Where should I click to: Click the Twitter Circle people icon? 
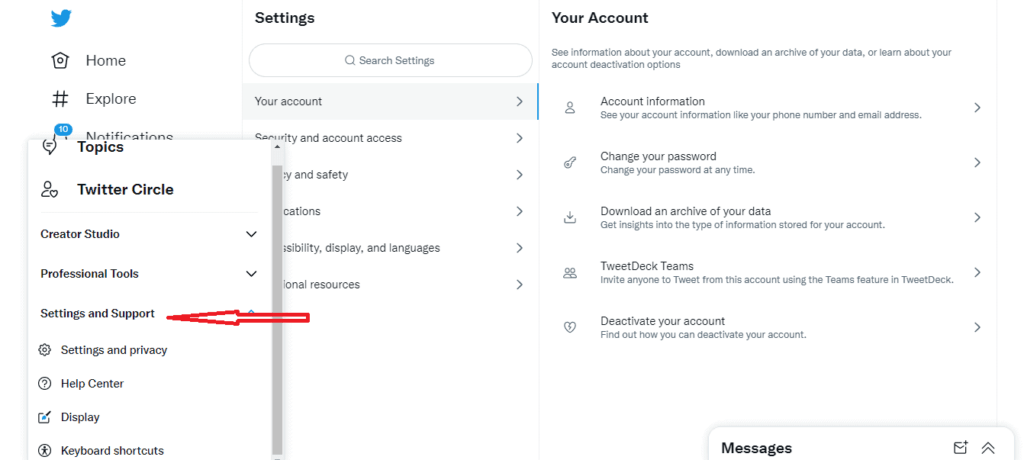tap(49, 189)
